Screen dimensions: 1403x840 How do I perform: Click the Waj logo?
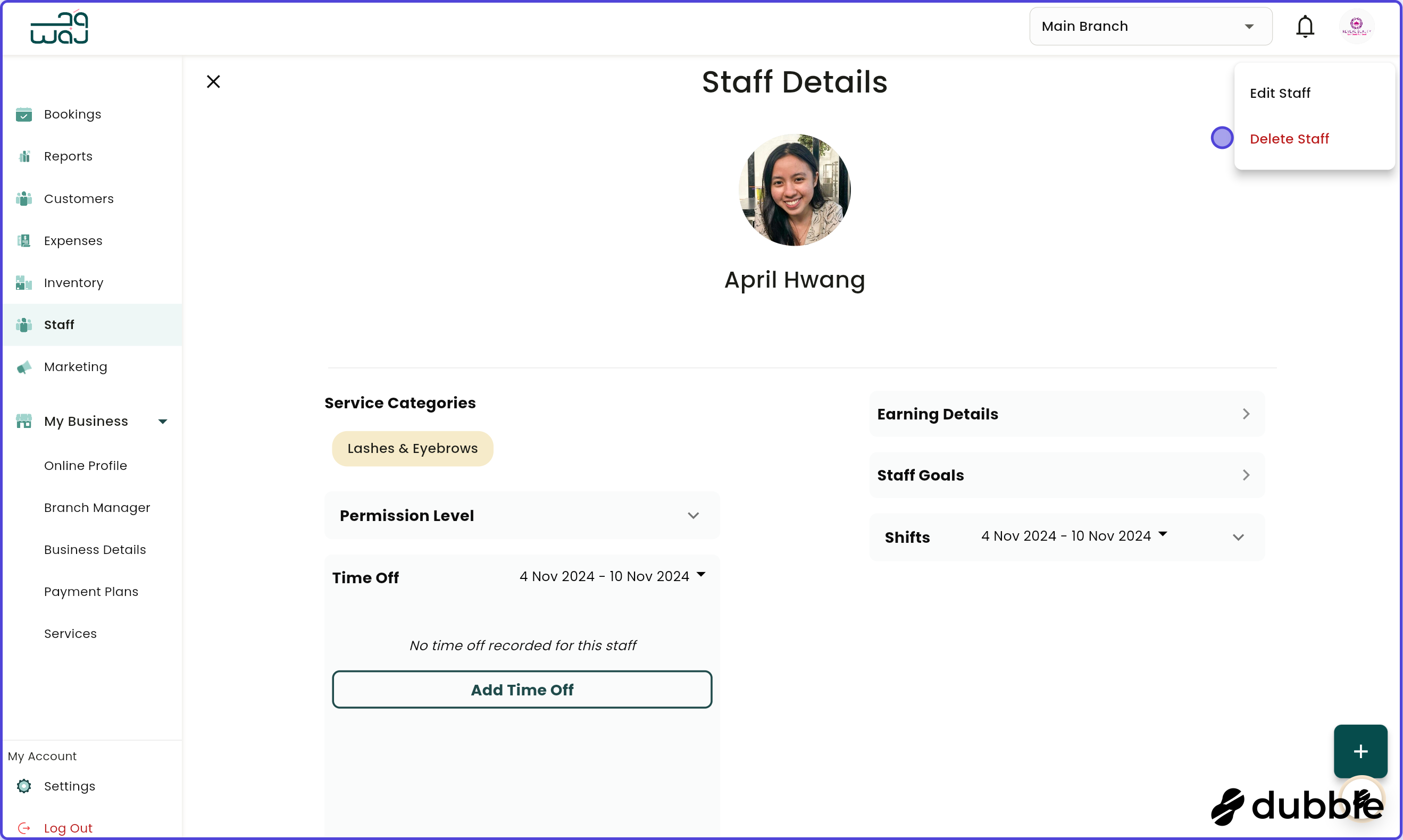coord(59,27)
